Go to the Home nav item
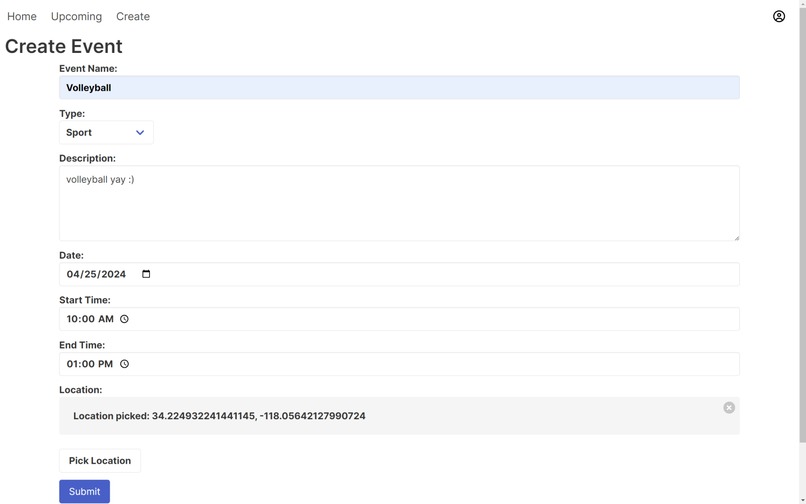 pyautogui.click(x=22, y=16)
